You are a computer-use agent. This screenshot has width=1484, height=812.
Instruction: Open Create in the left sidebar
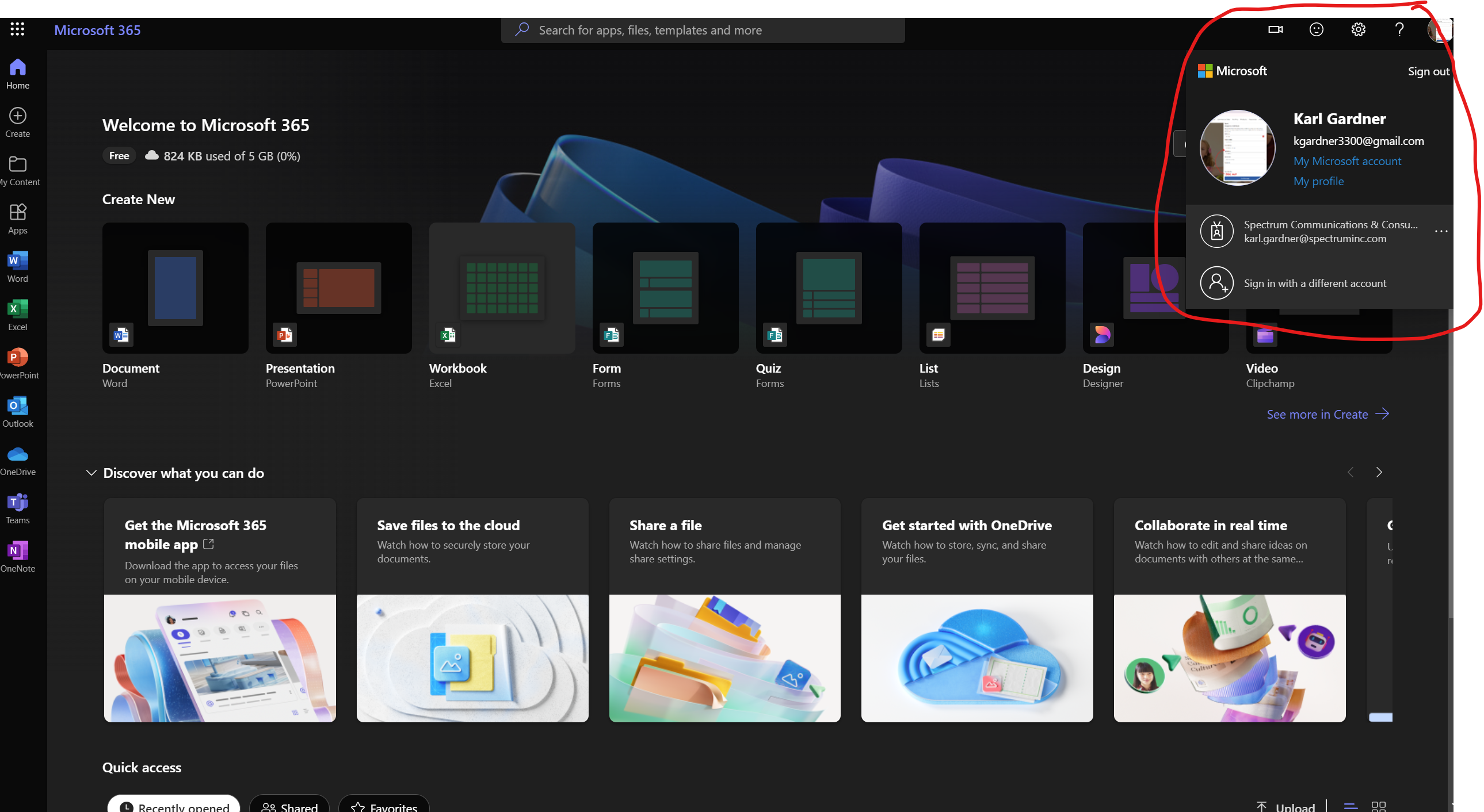18,122
